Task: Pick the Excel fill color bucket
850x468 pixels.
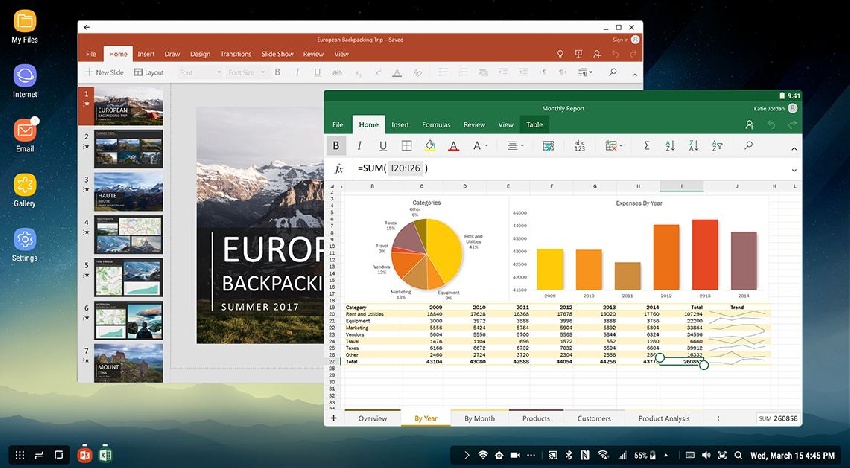Action: tap(428, 146)
